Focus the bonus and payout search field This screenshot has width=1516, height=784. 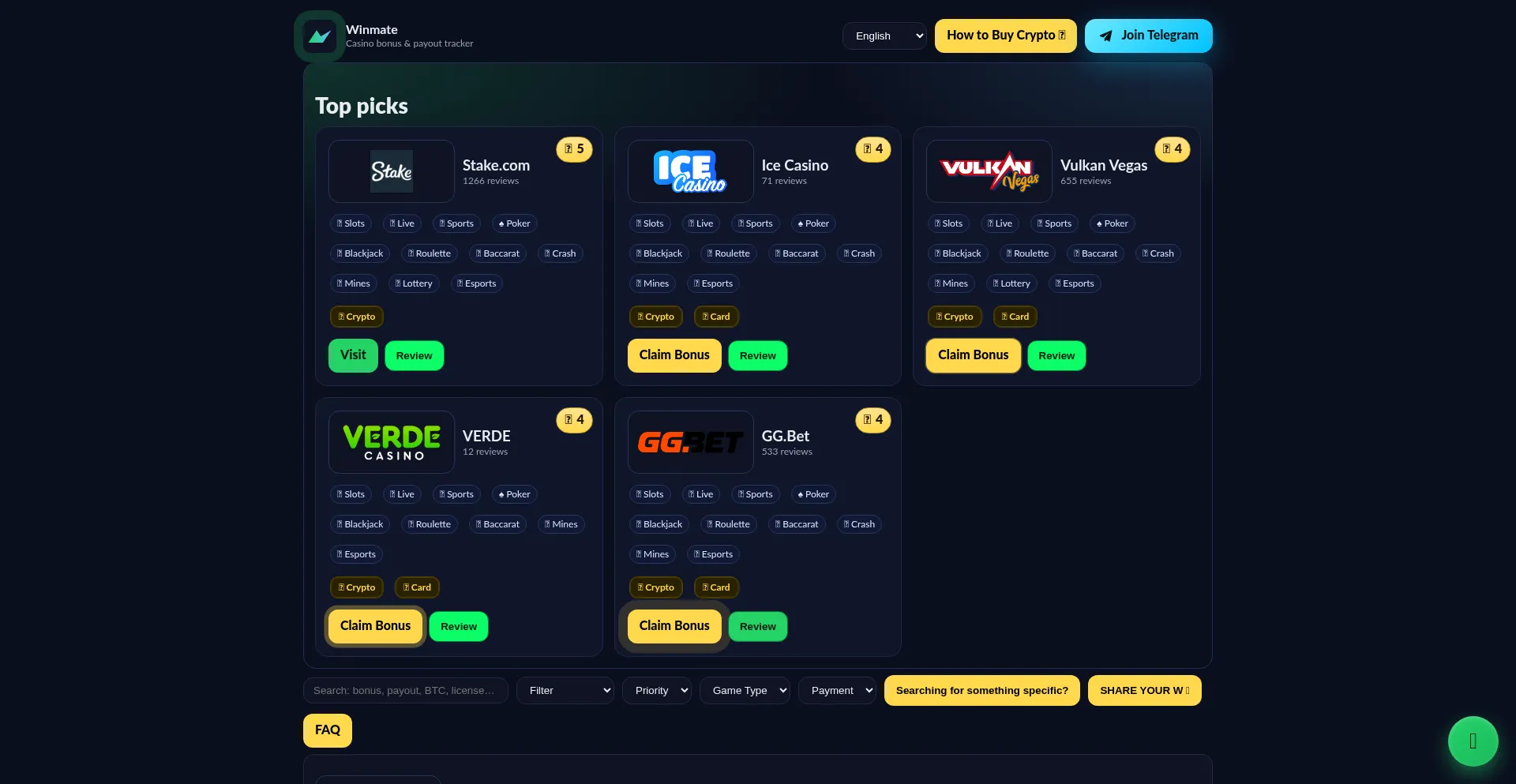(x=406, y=691)
